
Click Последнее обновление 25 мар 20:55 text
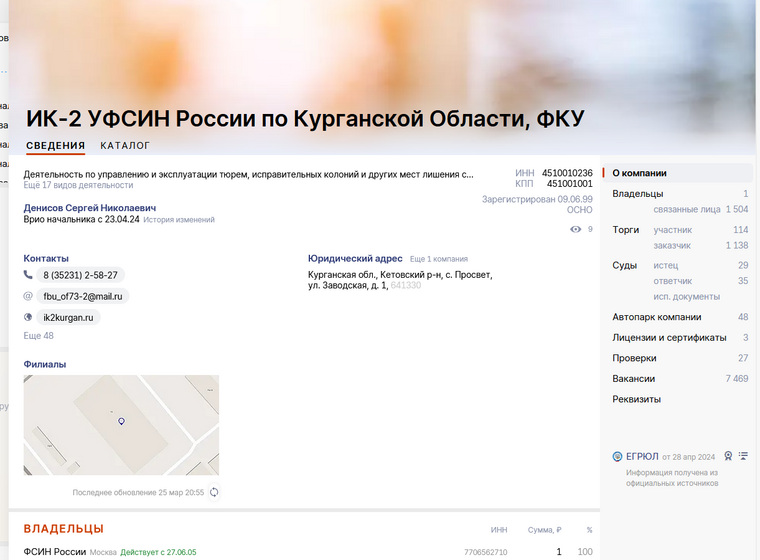point(138,492)
